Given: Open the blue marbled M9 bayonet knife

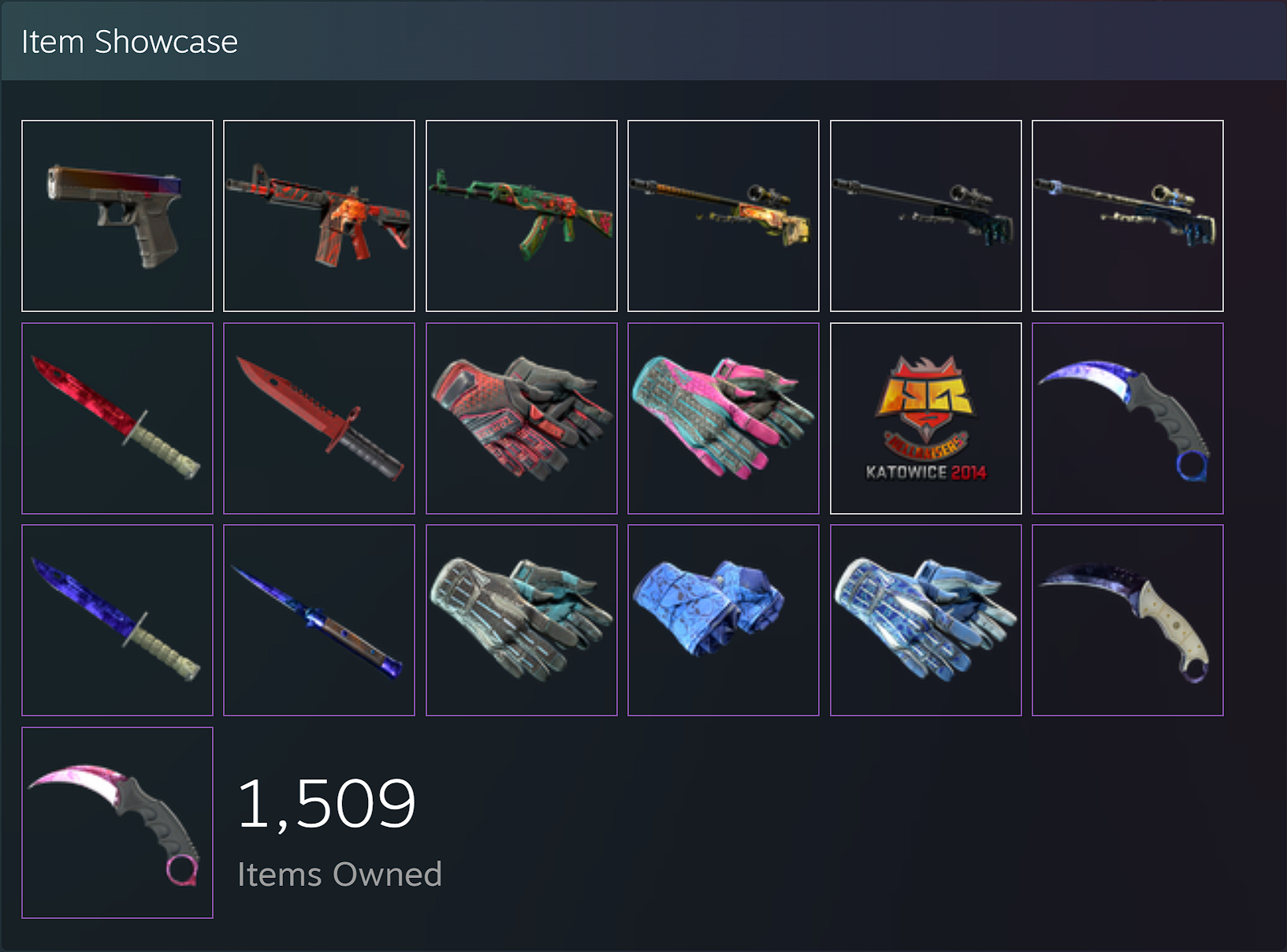Looking at the screenshot, I should pyautogui.click(x=117, y=620).
